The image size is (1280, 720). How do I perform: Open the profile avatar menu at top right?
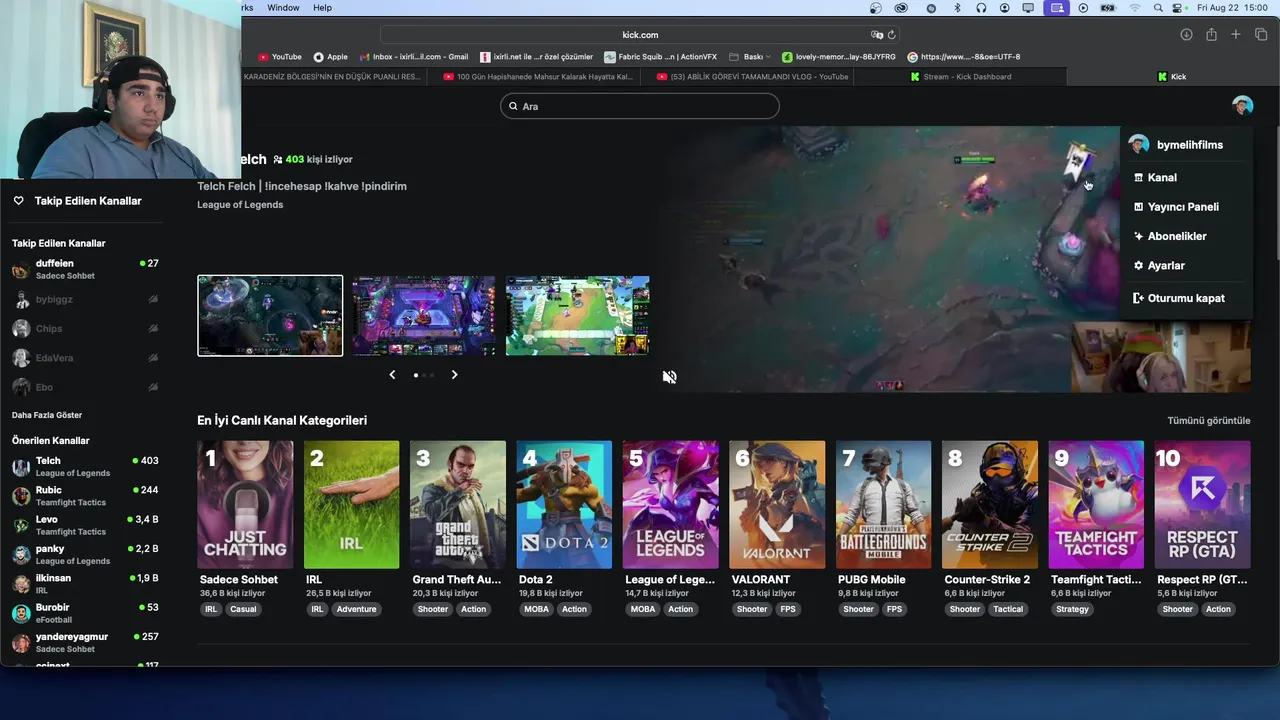[x=1242, y=105]
